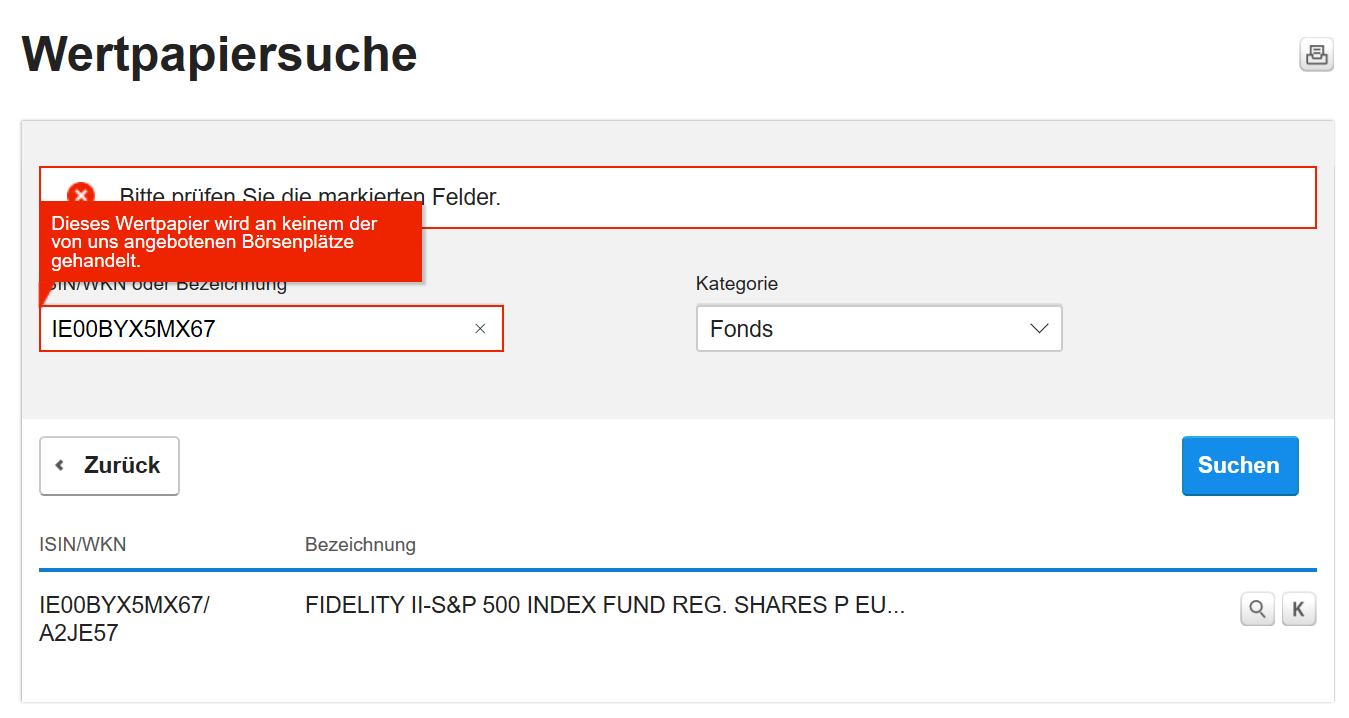Click the print icon beside the page title
Image resolution: width=1349 pixels, height=718 pixels.
[1316, 55]
